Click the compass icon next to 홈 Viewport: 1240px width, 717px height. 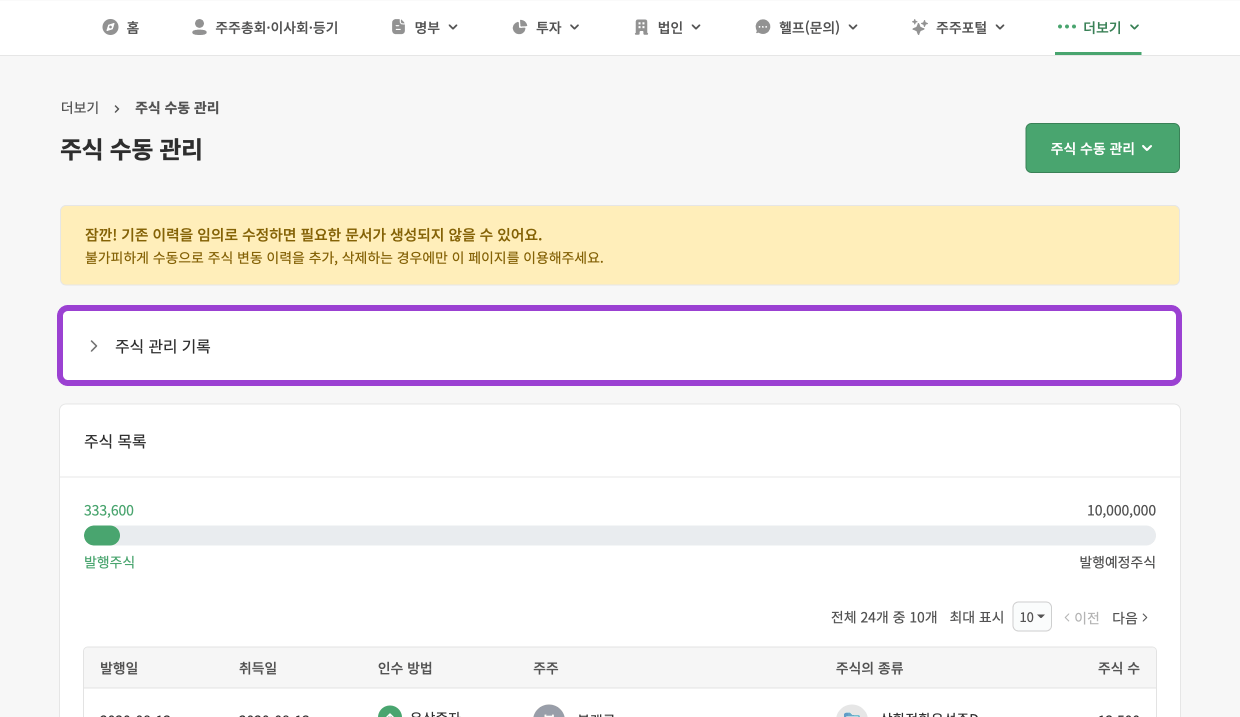pos(110,27)
